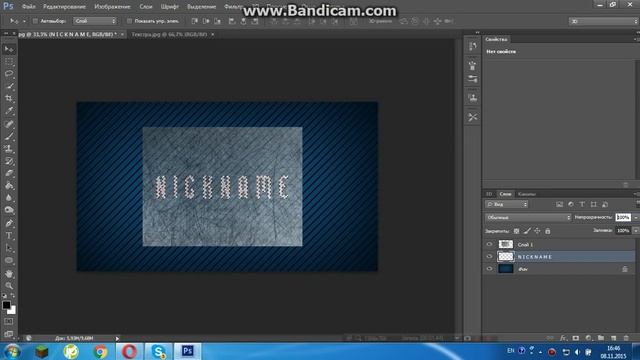Screen dimensions: 640x360
Task: Toggle lock position
Action: click(x=537, y=231)
